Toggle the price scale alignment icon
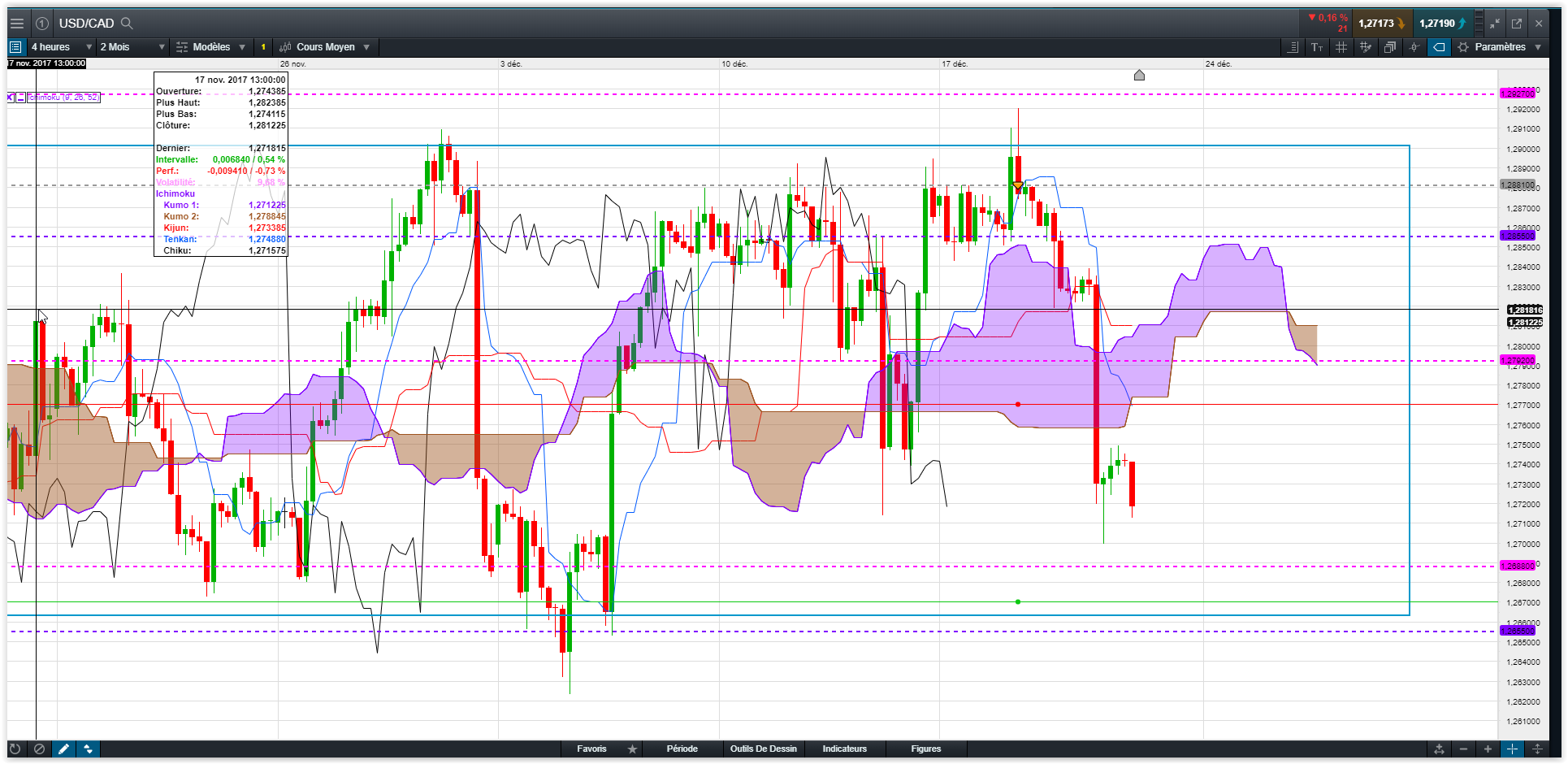The image size is (1568, 764). pos(1293,47)
